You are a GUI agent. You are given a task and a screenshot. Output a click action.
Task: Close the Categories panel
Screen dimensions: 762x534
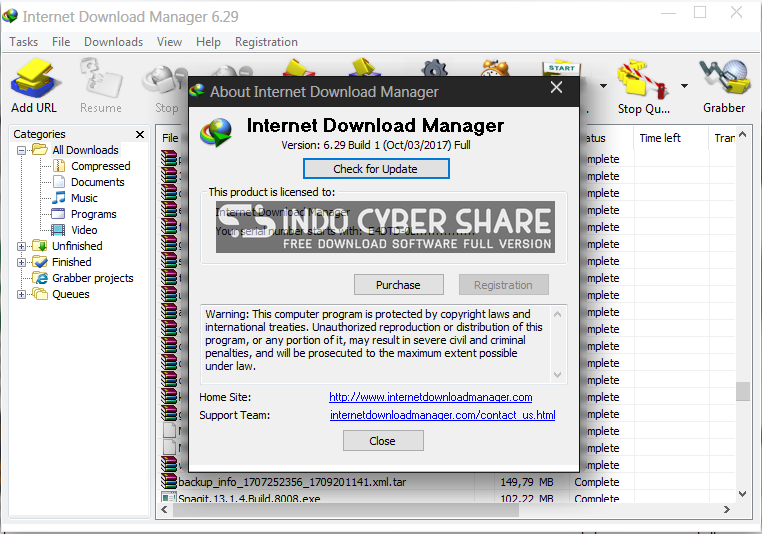point(140,134)
